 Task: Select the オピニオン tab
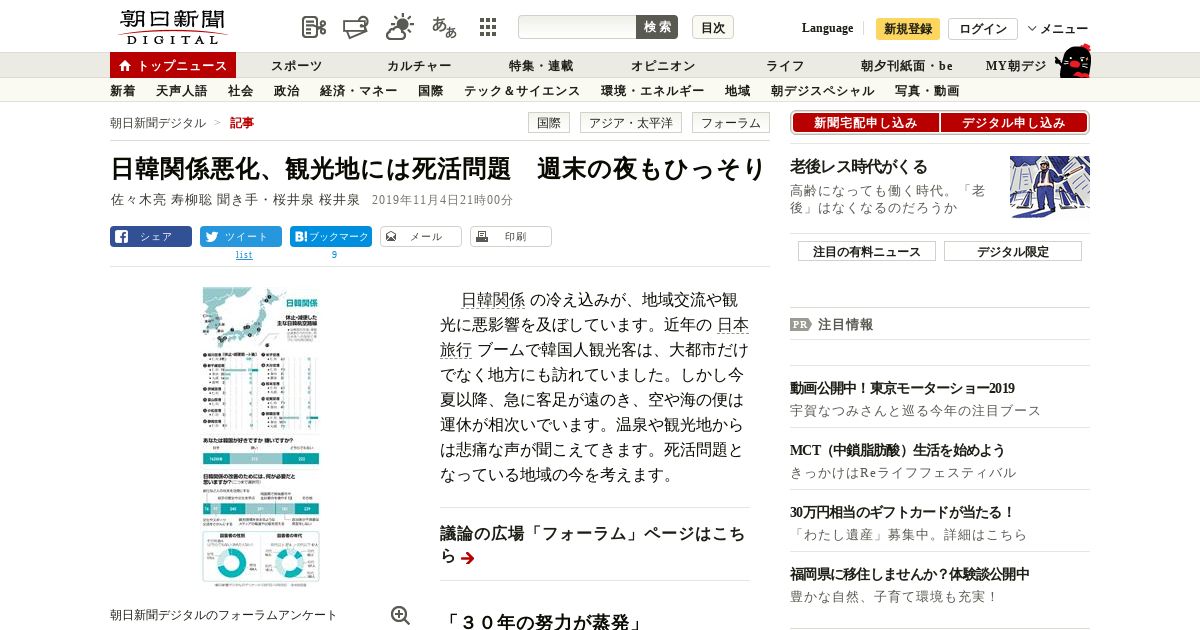tap(663, 66)
